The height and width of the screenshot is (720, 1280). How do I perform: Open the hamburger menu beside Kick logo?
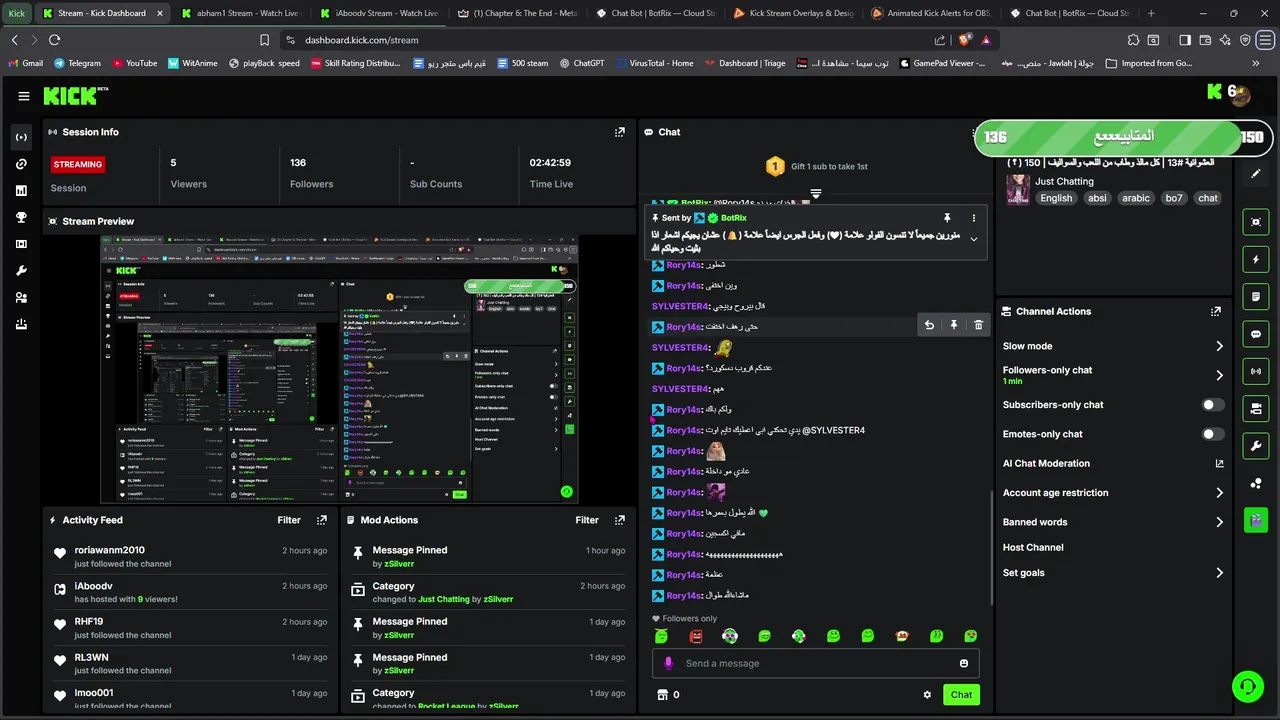(24, 96)
